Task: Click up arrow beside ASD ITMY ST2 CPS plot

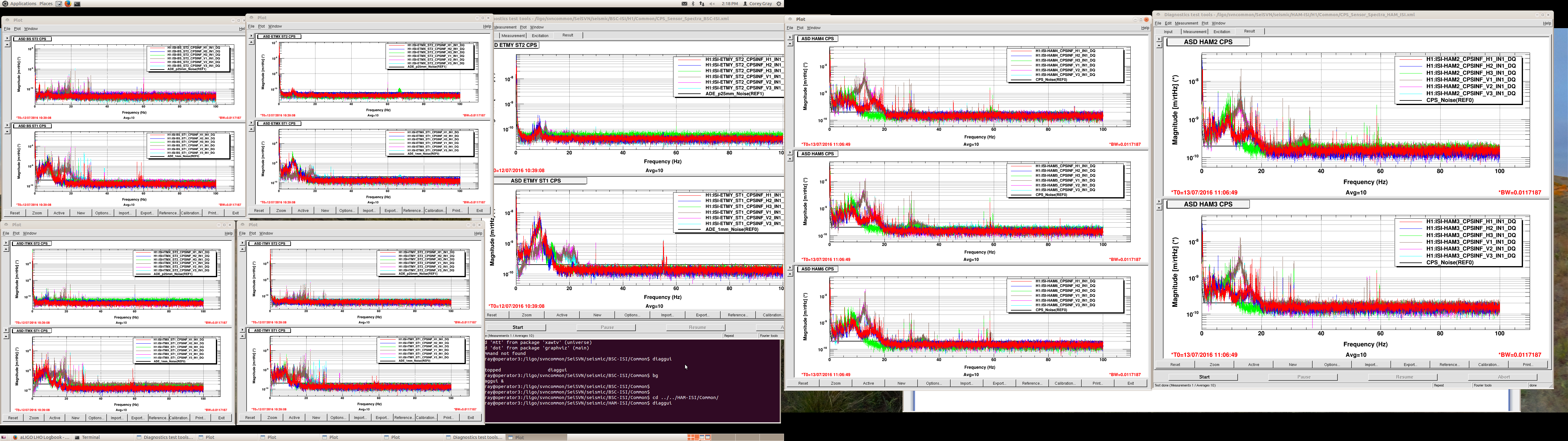Action: pyautogui.click(x=243, y=249)
